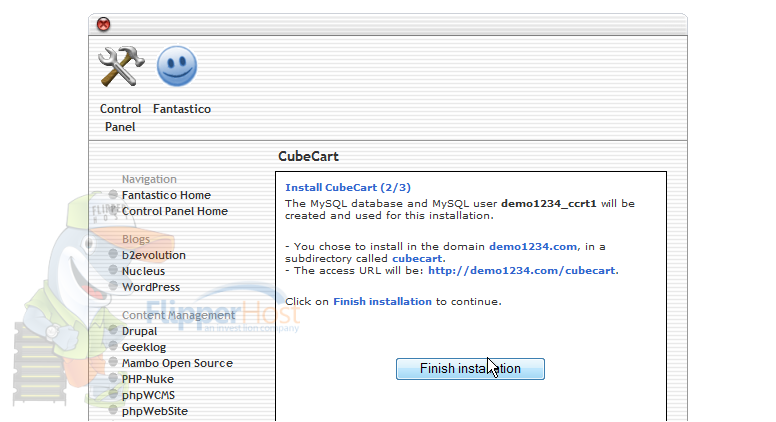Click the Blogs section header
This screenshot has width=776, height=422.
tap(136, 239)
